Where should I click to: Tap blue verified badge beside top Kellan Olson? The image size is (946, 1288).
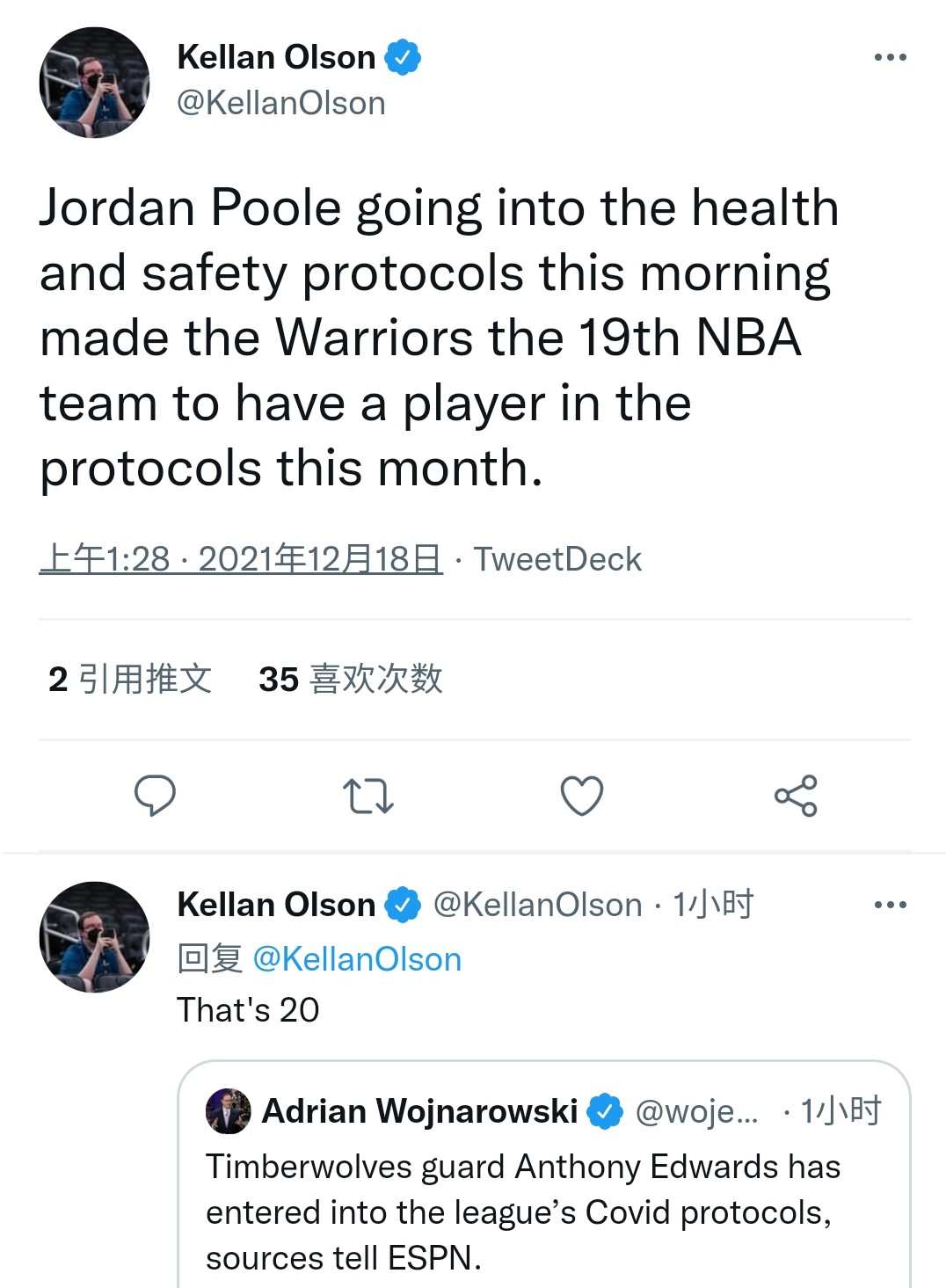tap(403, 58)
